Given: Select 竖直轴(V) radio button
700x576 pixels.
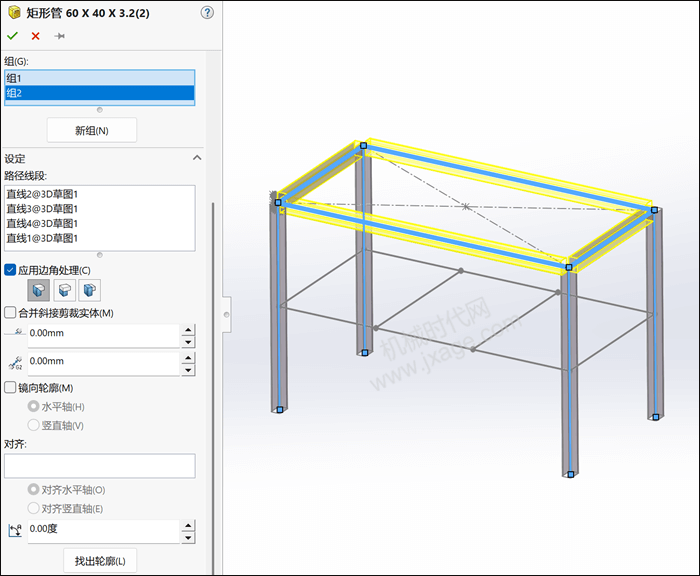Looking at the screenshot, I should (x=33, y=425).
